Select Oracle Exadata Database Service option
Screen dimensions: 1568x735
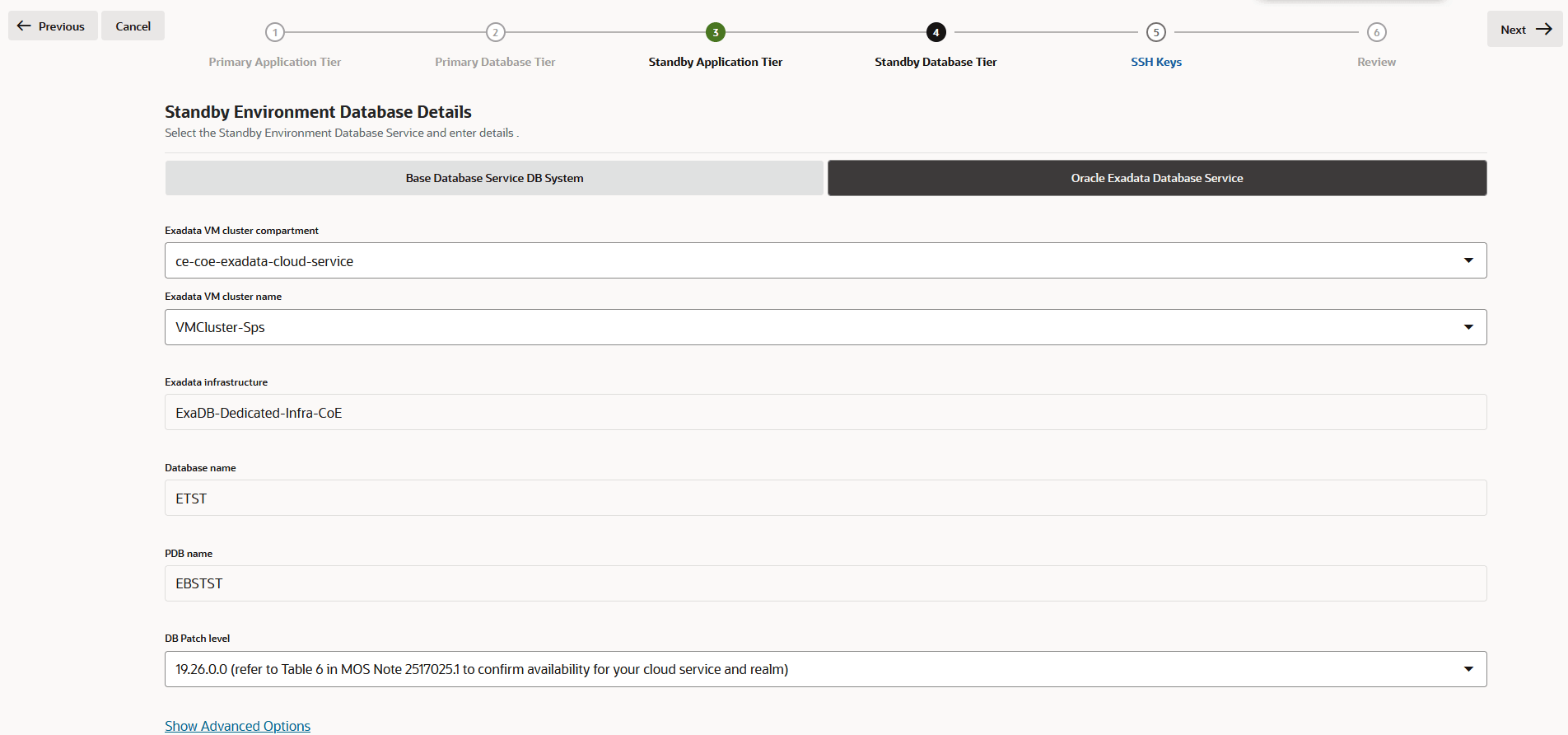(1157, 178)
